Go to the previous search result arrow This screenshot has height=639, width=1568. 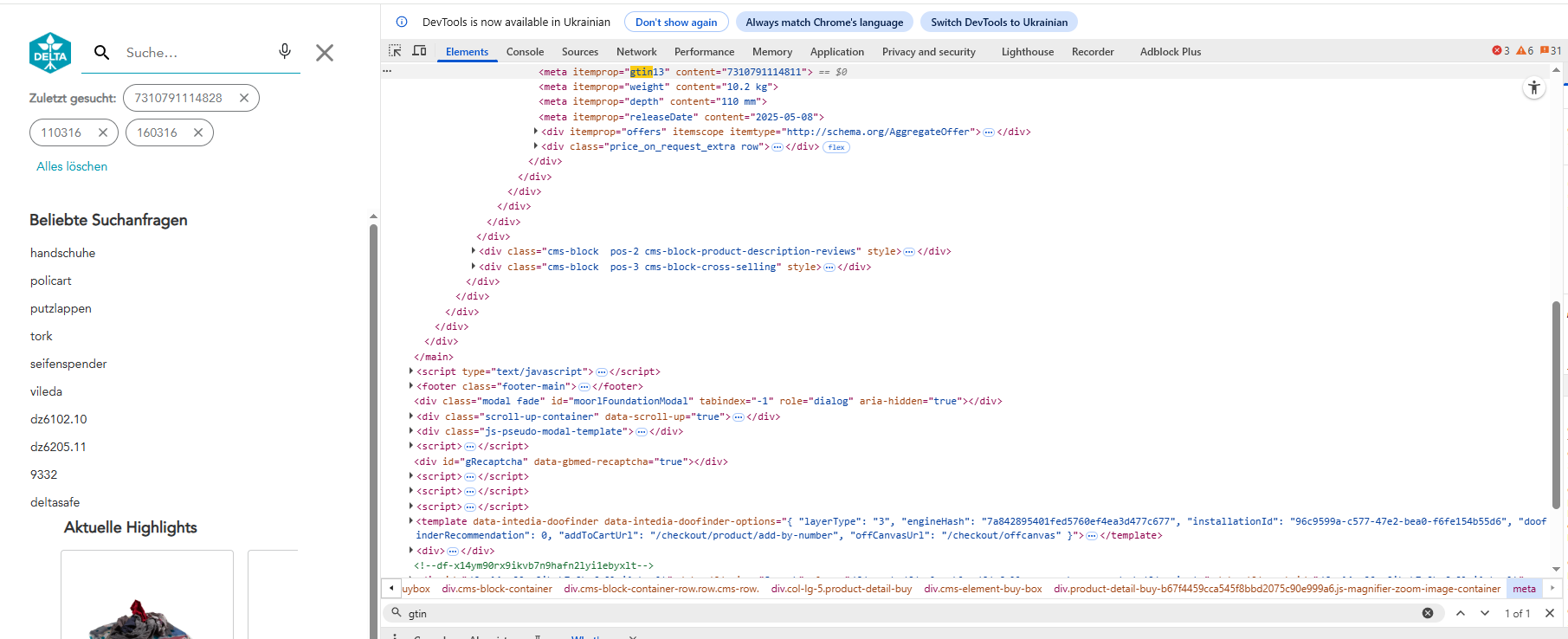1461,613
